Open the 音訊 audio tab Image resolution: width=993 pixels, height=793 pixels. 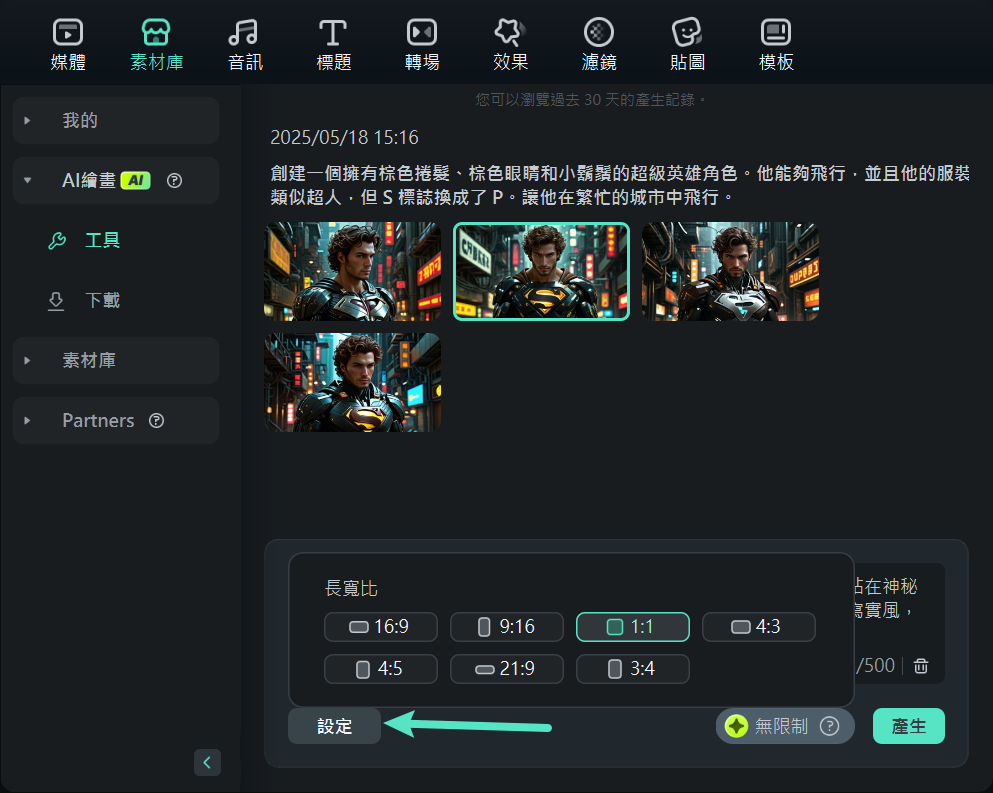tap(245, 44)
